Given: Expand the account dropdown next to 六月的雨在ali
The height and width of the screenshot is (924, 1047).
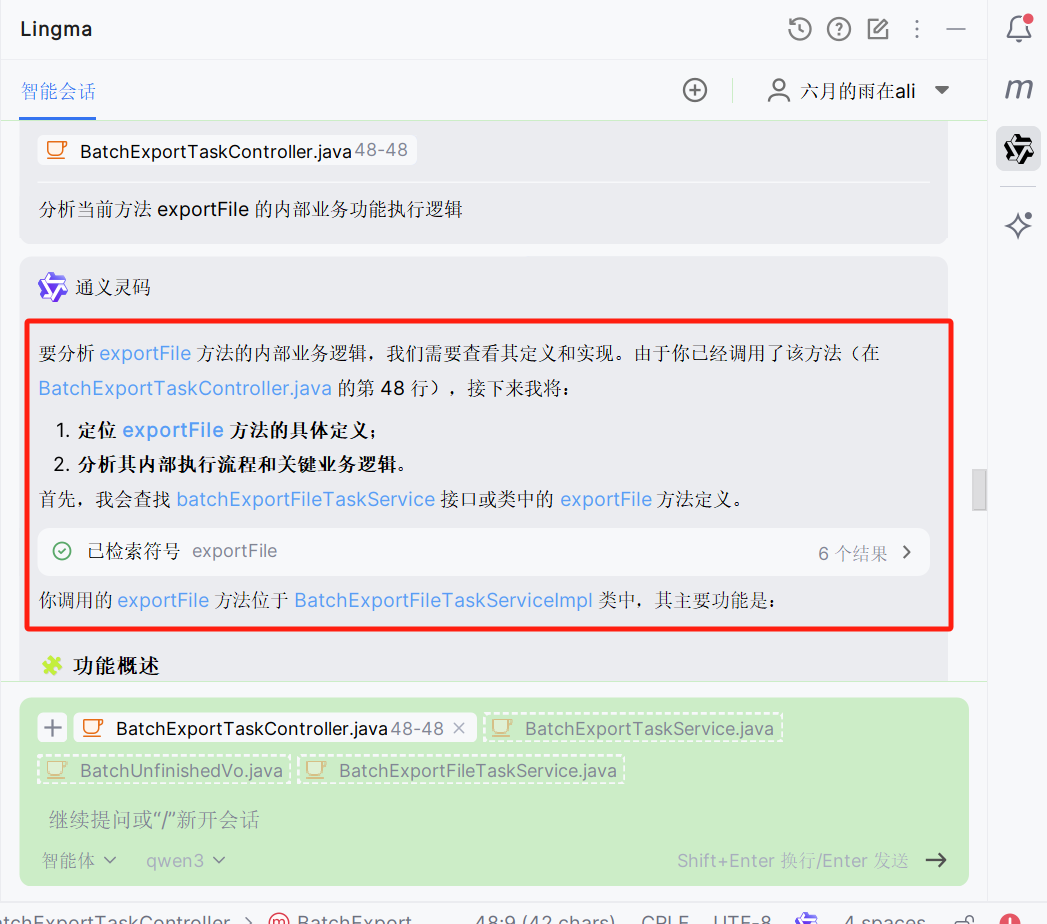Looking at the screenshot, I should pos(941,90).
